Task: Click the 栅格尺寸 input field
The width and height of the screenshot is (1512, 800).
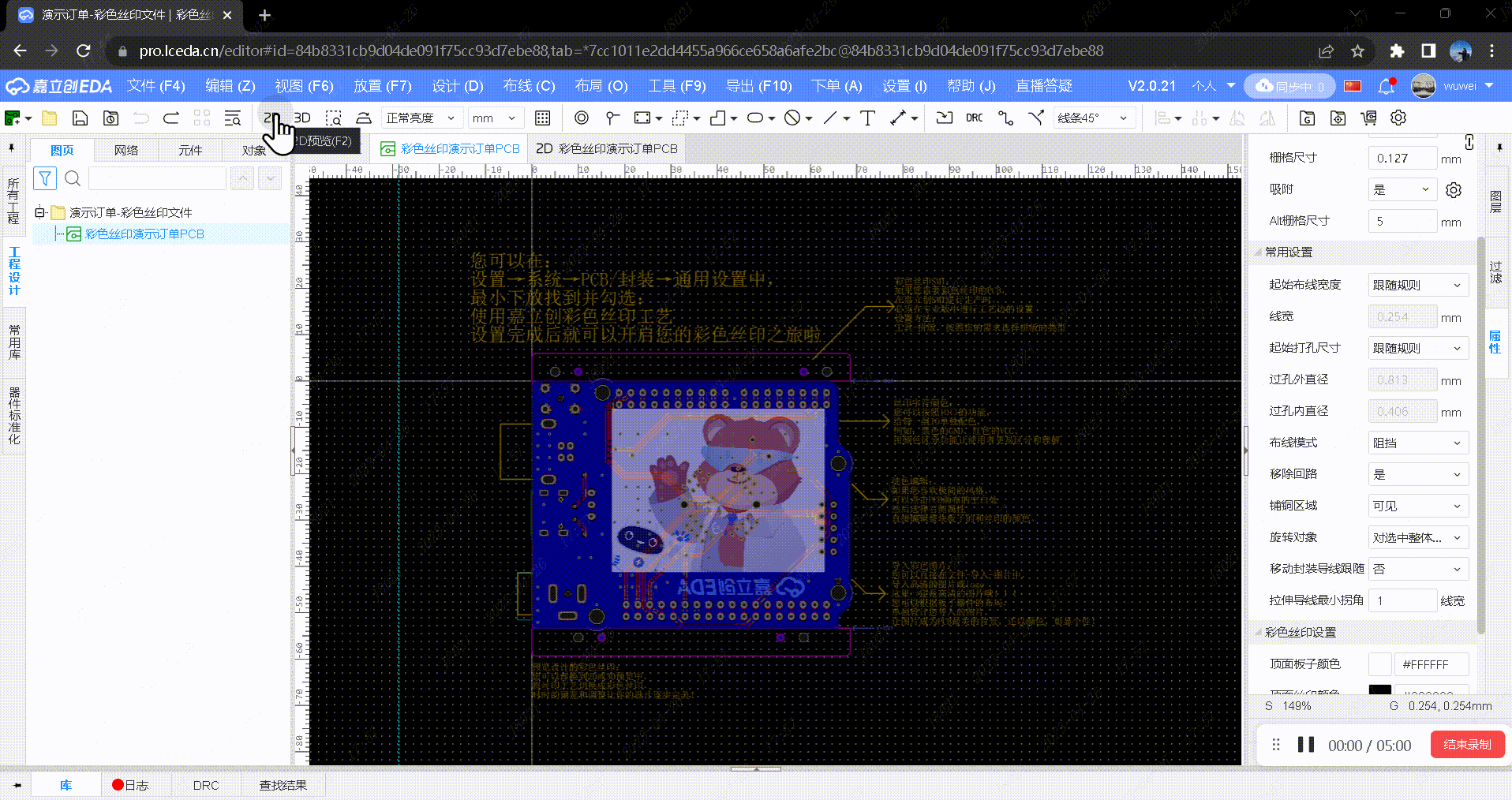Action: click(x=1402, y=158)
